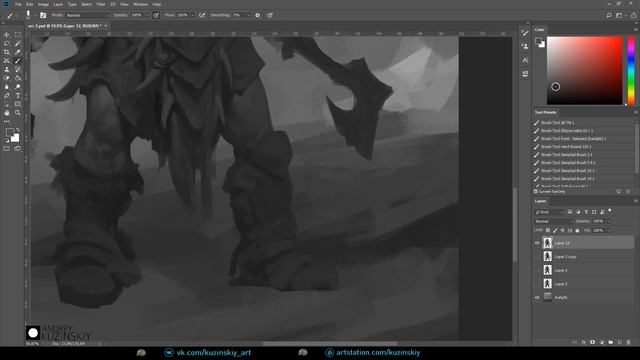Screen dimensions: 640x360
Task: Open the Smoothing slider arrow
Action: coord(249,15)
